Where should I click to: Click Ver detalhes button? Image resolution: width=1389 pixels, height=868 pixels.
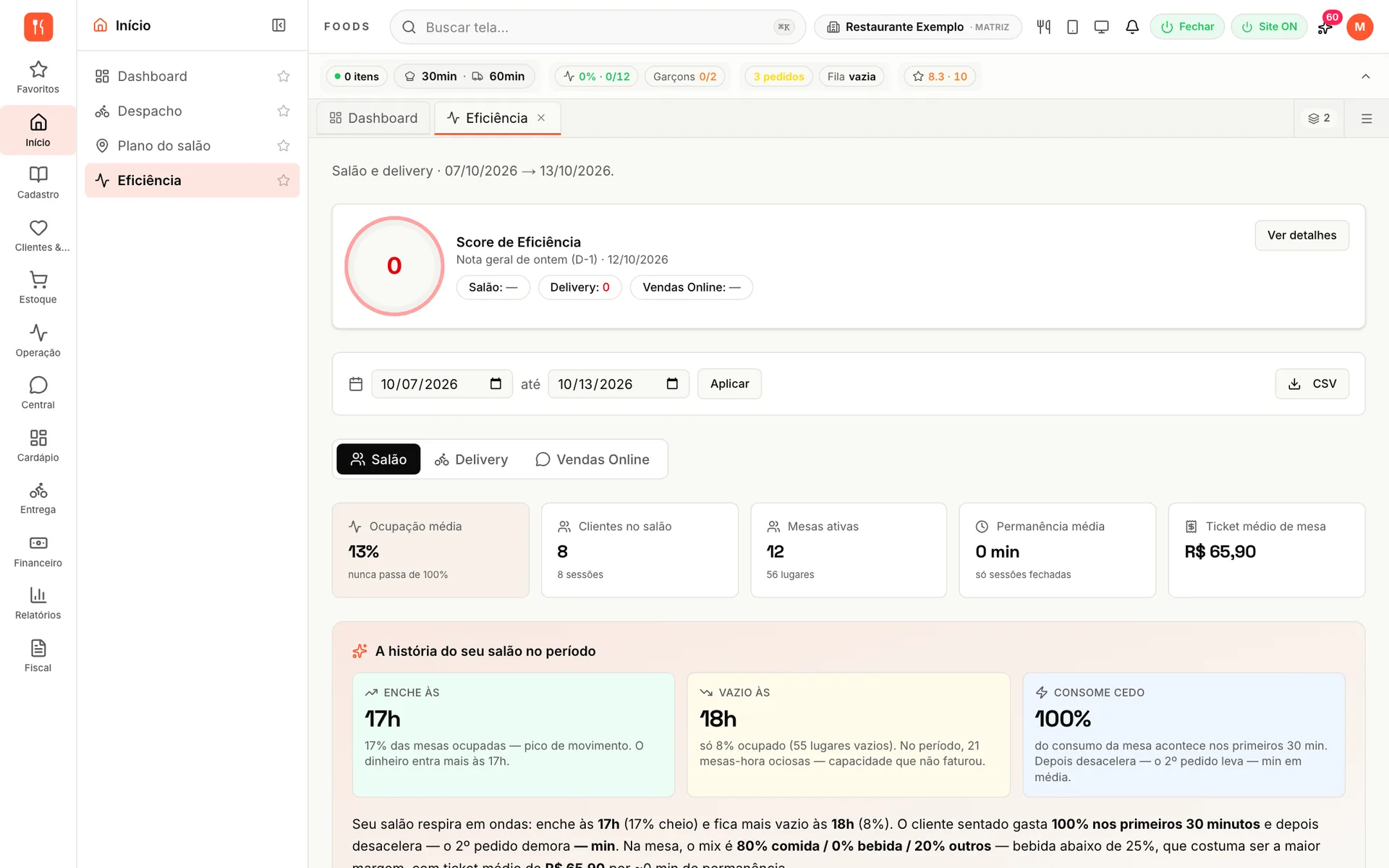[x=1301, y=235]
